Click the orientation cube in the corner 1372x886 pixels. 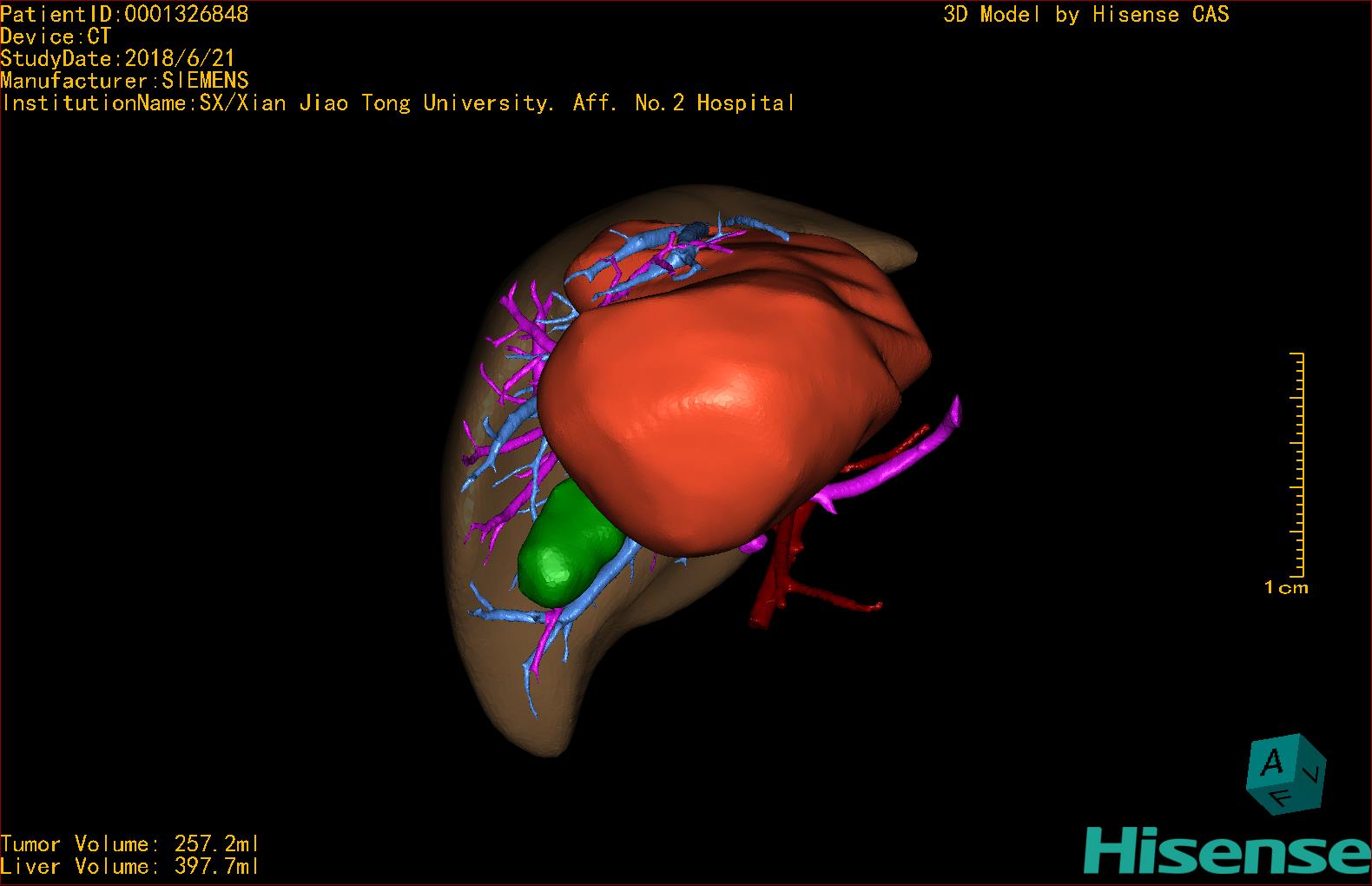coord(1285,774)
